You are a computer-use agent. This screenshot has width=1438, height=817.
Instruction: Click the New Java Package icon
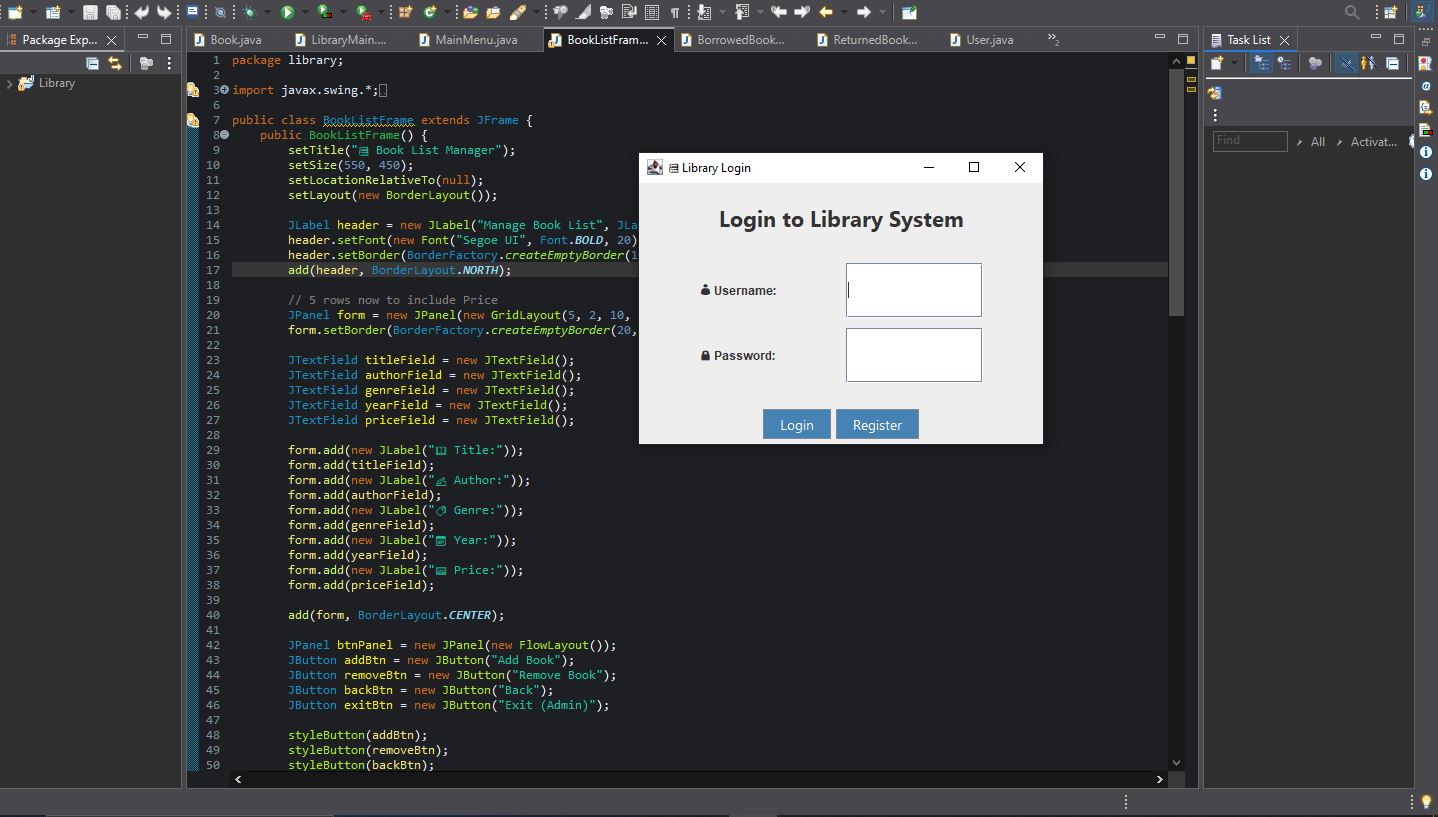(405, 12)
